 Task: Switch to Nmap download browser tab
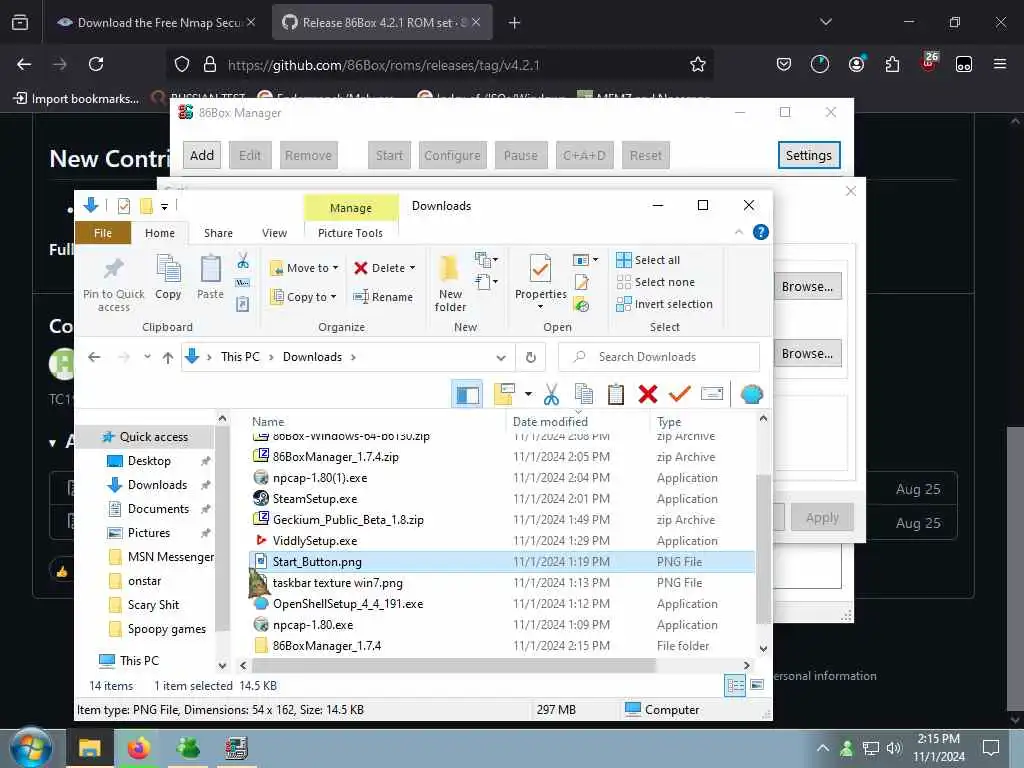coord(157,23)
